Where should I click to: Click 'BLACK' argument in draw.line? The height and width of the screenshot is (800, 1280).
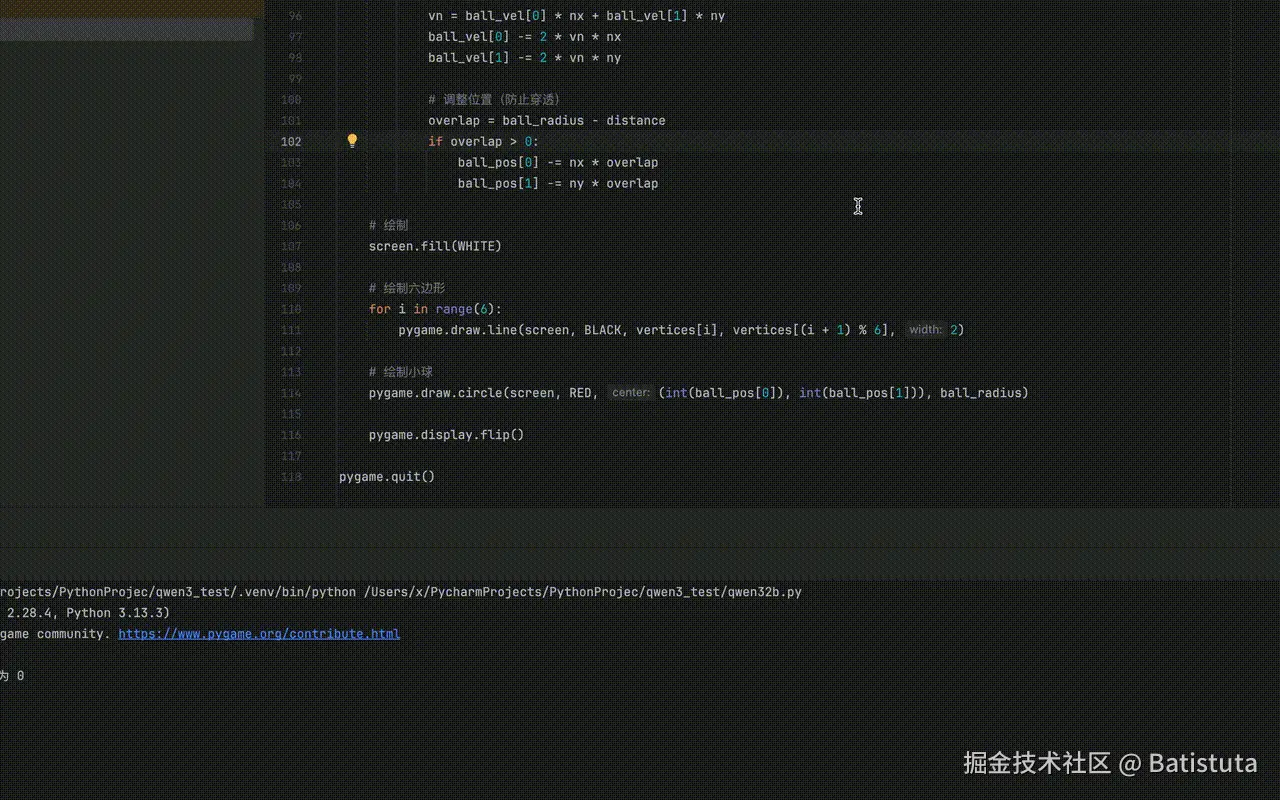pos(602,330)
